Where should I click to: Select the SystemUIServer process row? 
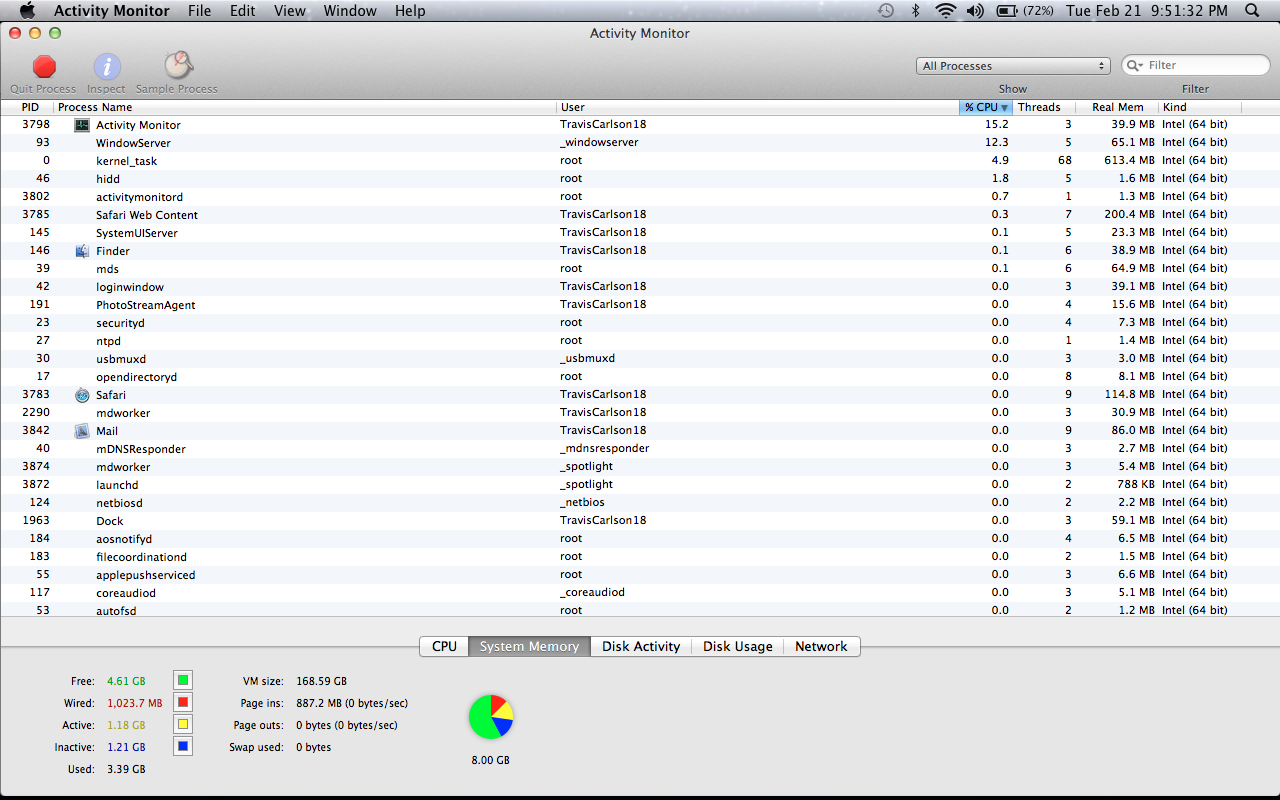[x=640, y=233]
